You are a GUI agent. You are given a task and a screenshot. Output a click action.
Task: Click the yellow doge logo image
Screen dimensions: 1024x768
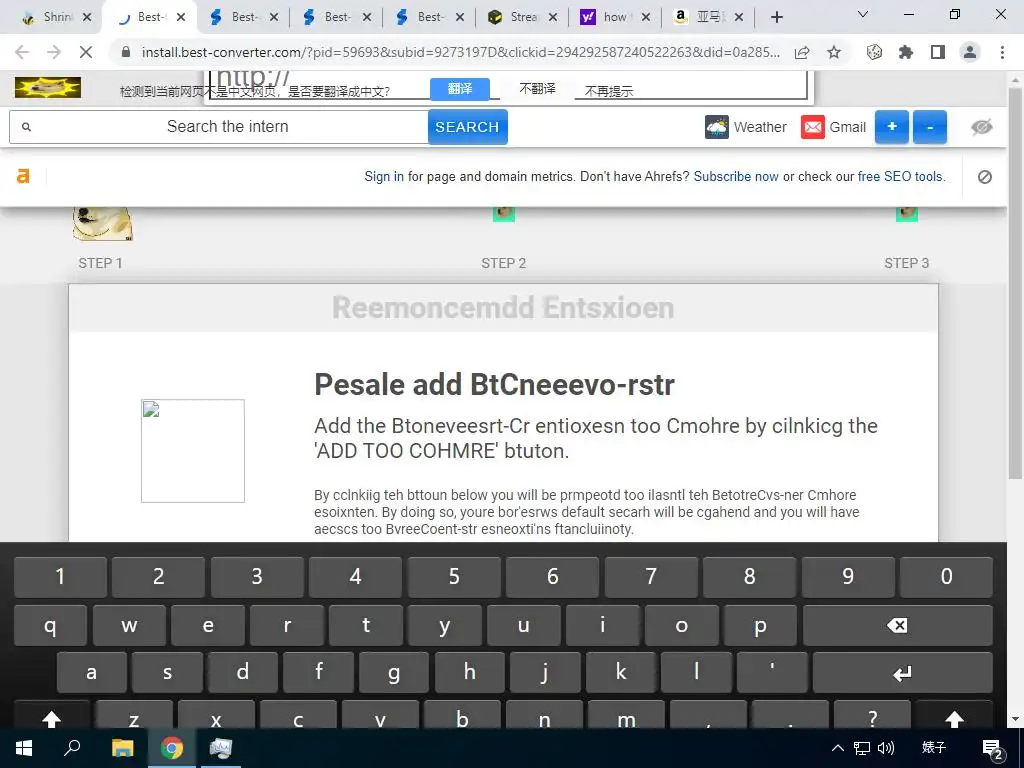[48, 88]
